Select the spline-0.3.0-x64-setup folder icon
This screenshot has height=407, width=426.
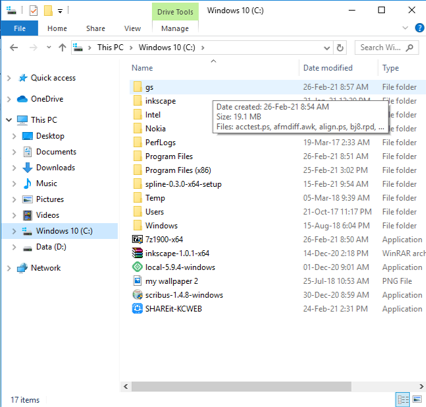(x=137, y=184)
